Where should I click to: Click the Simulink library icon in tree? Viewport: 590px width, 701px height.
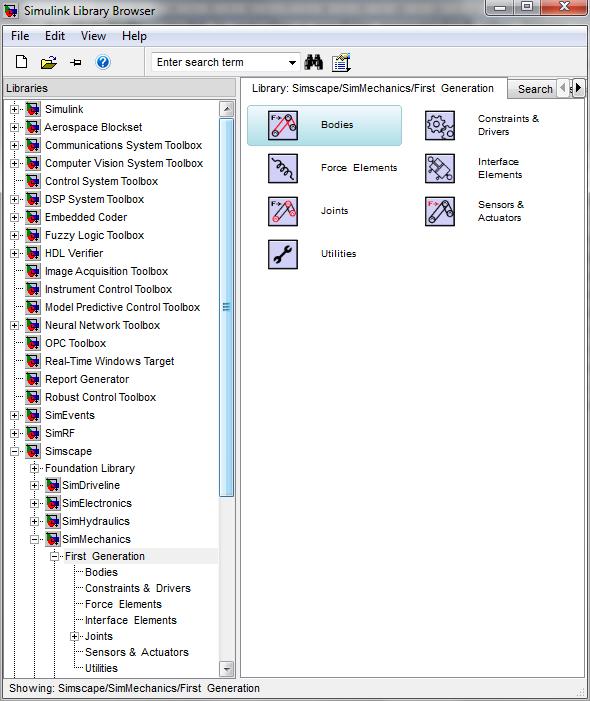[x=33, y=109]
